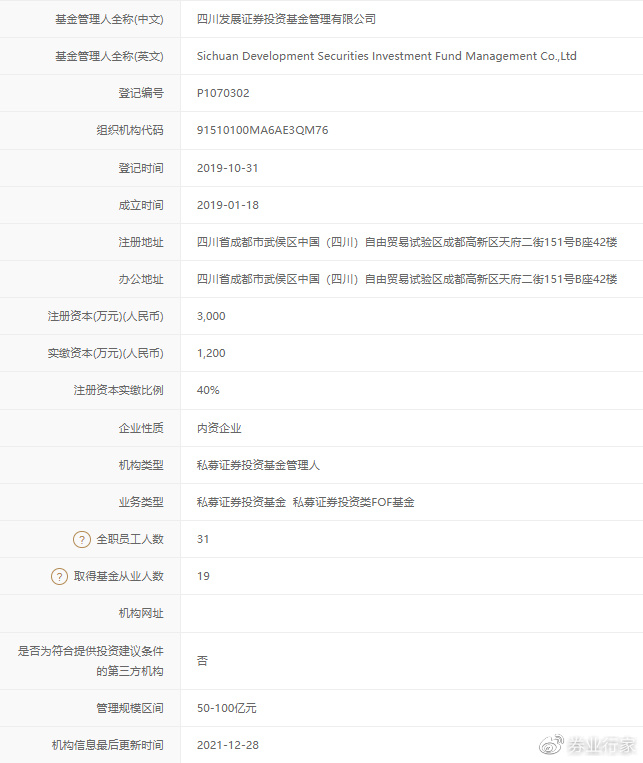Click the label 企业性质
Screen dimensions: 643x763
141,428
